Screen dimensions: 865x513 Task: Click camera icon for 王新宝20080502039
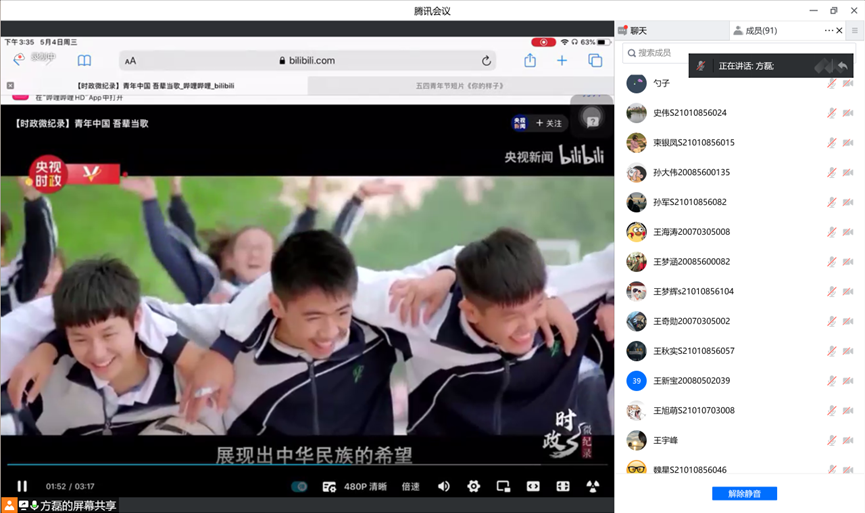(848, 381)
